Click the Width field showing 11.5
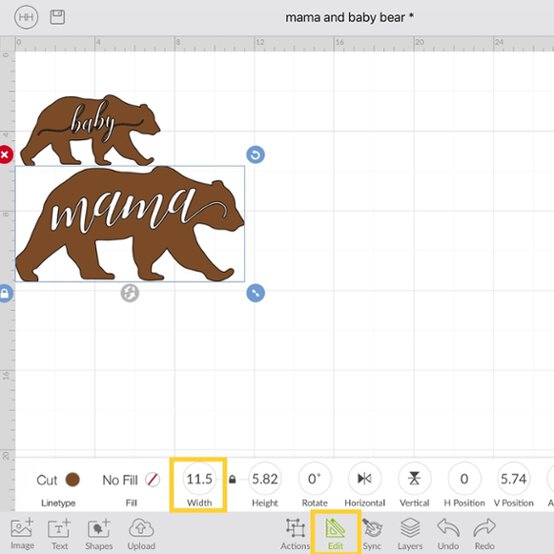 [x=199, y=479]
